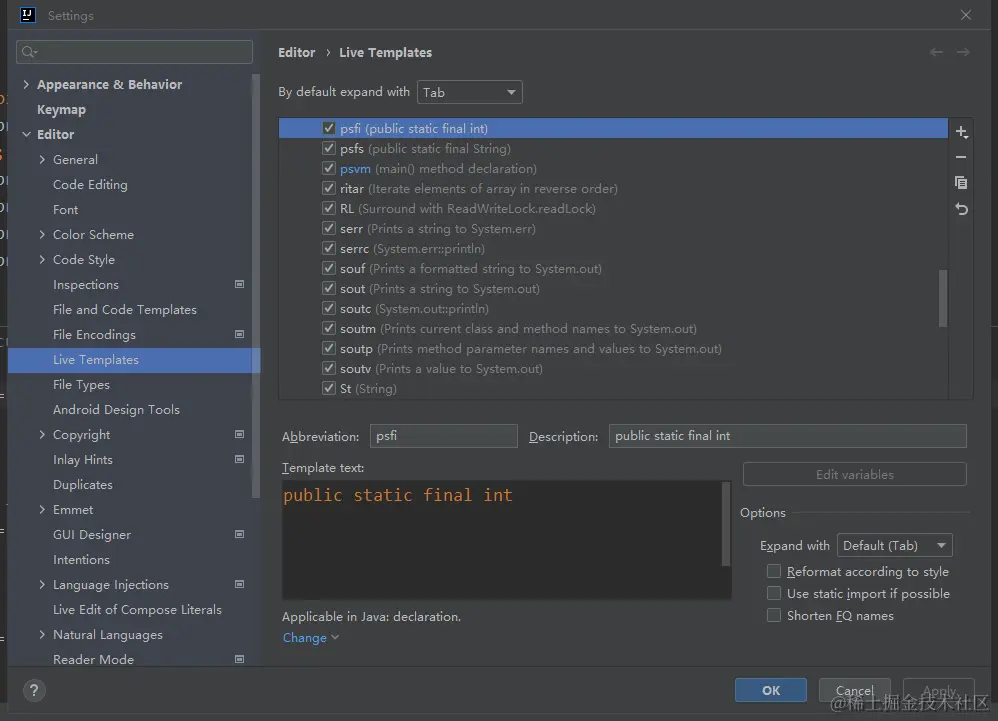This screenshot has height=721, width=998.
Task: Expand the Emmet subsection
Action: [42, 509]
